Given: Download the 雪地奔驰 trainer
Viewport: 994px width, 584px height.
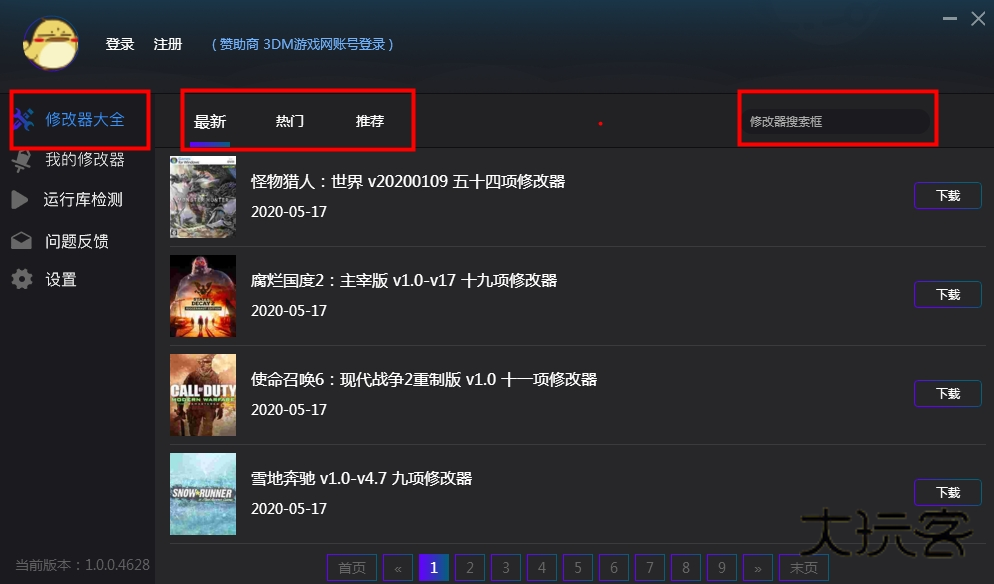Looking at the screenshot, I should coord(947,492).
